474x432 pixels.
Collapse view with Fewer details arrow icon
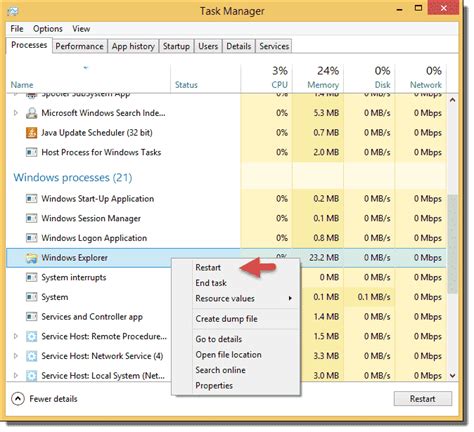18,399
